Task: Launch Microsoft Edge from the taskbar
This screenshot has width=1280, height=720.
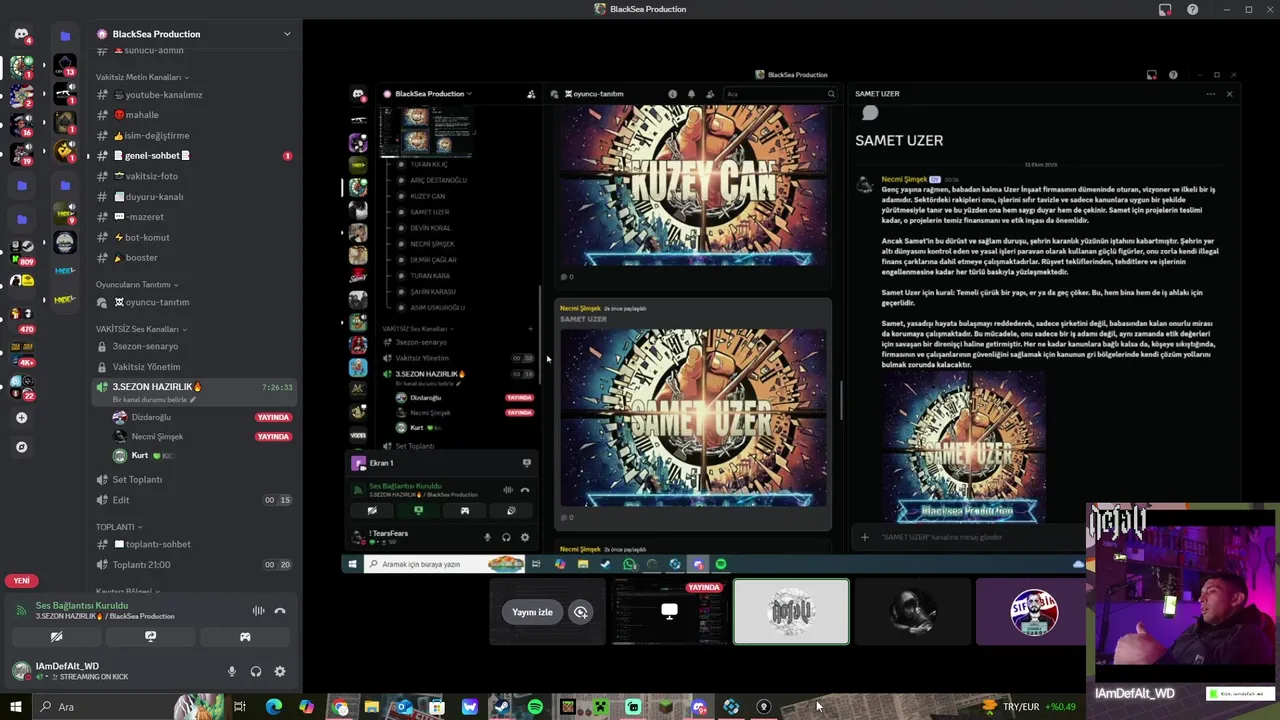Action: click(273, 707)
